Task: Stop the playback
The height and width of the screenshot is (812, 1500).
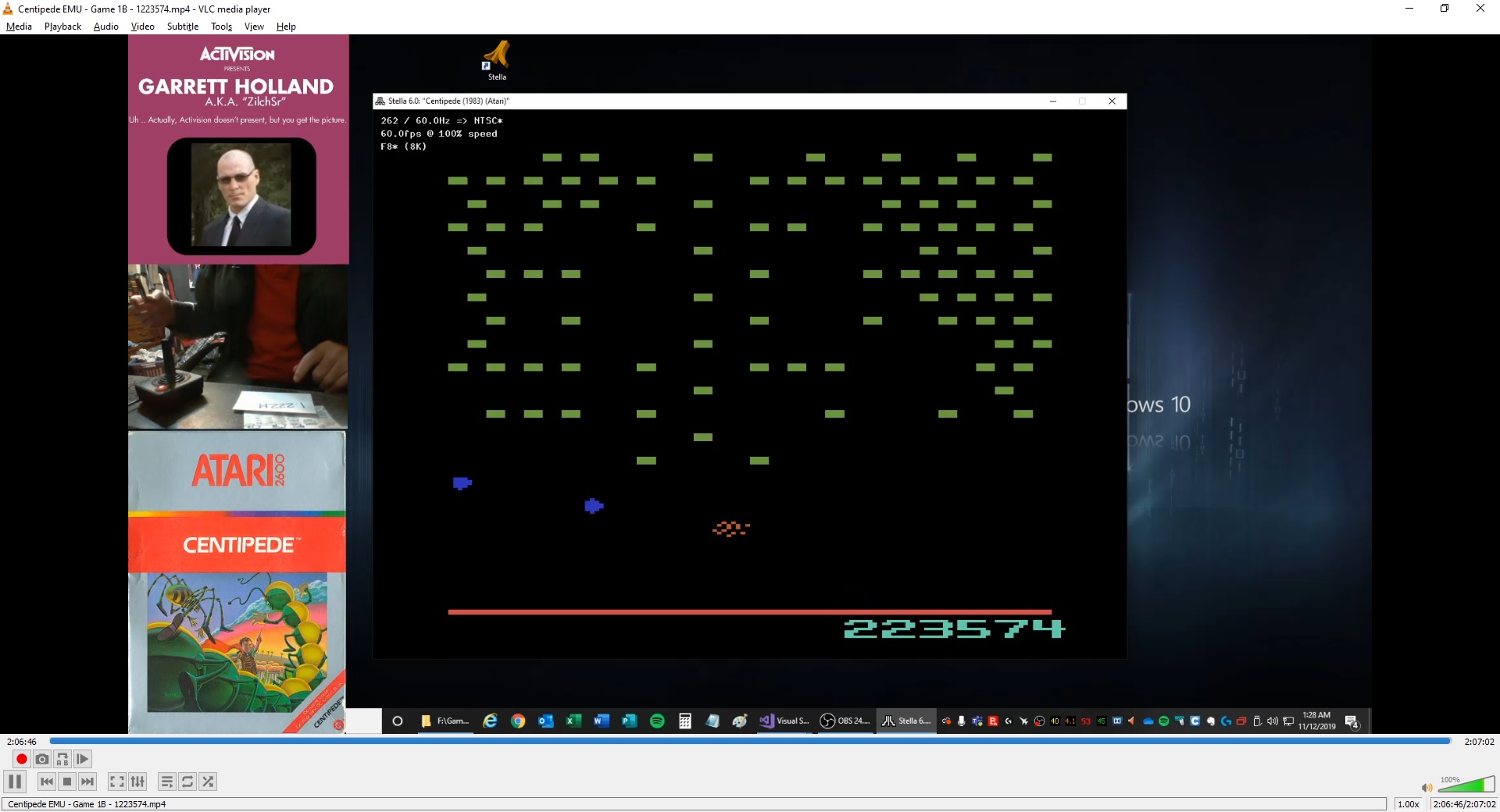Action: click(67, 782)
